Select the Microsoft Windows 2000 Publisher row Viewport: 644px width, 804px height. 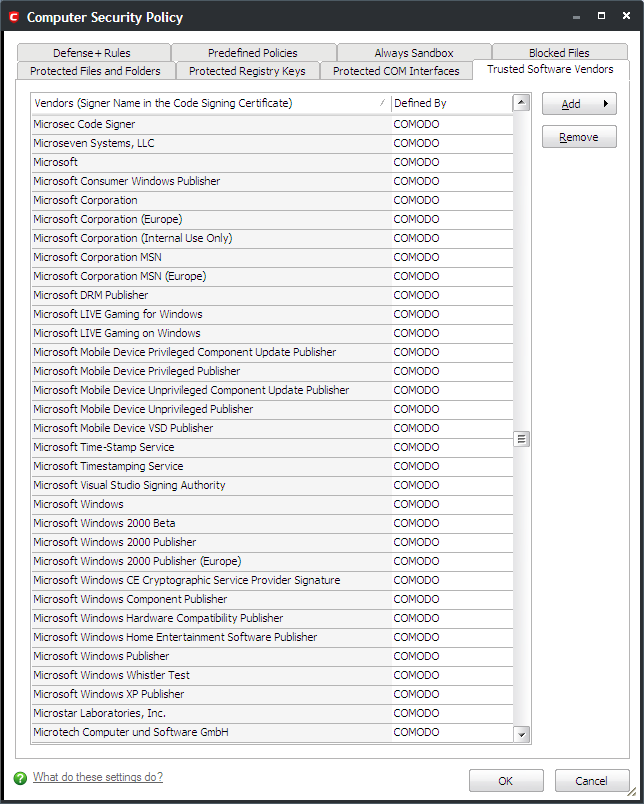pos(272,541)
